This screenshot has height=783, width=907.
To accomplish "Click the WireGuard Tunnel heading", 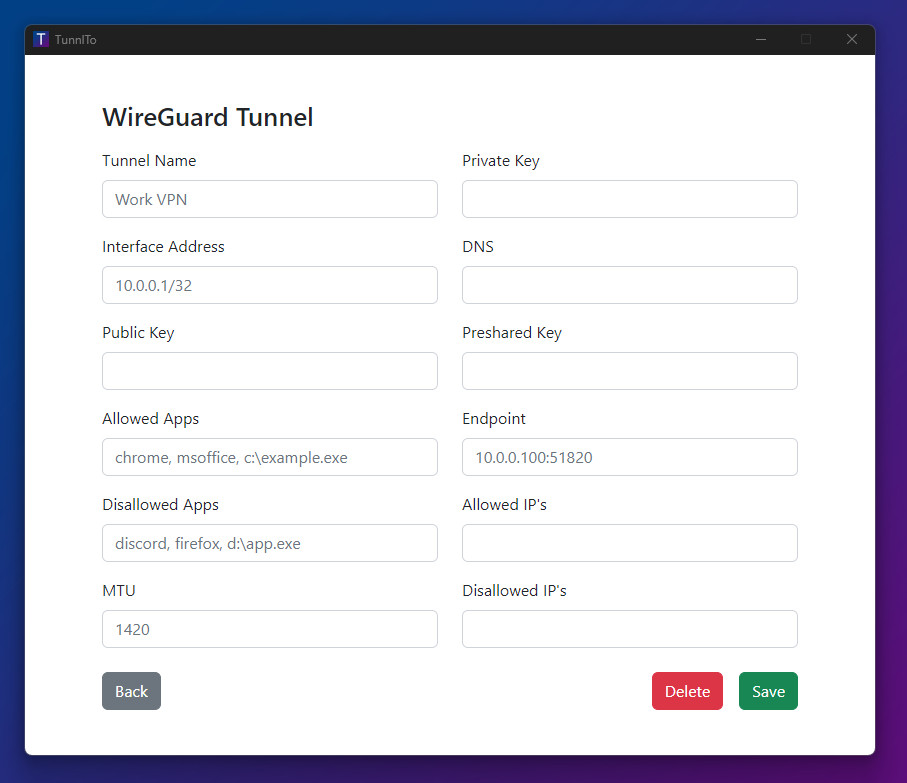I will [x=208, y=117].
